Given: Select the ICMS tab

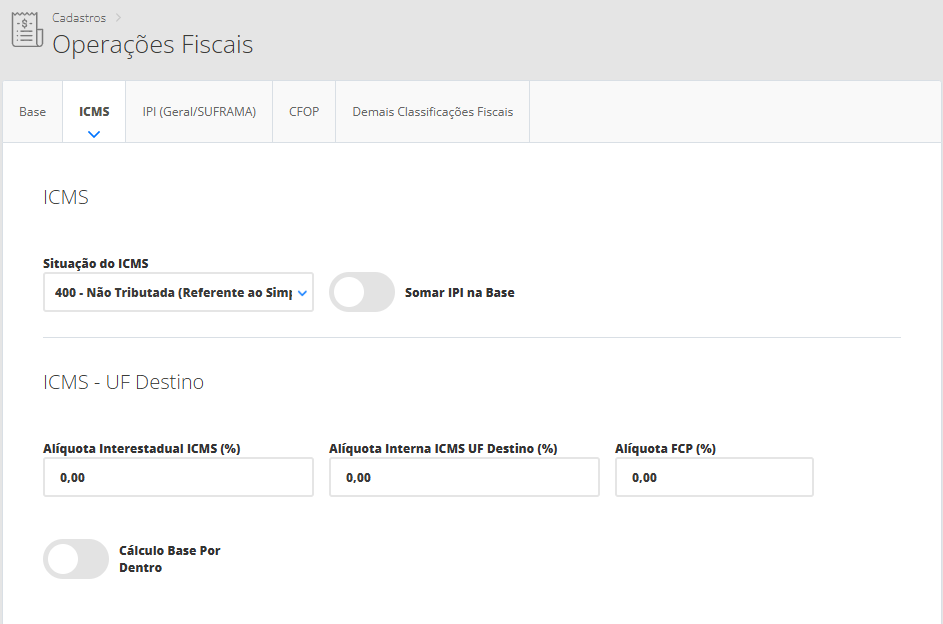Looking at the screenshot, I should pos(94,112).
